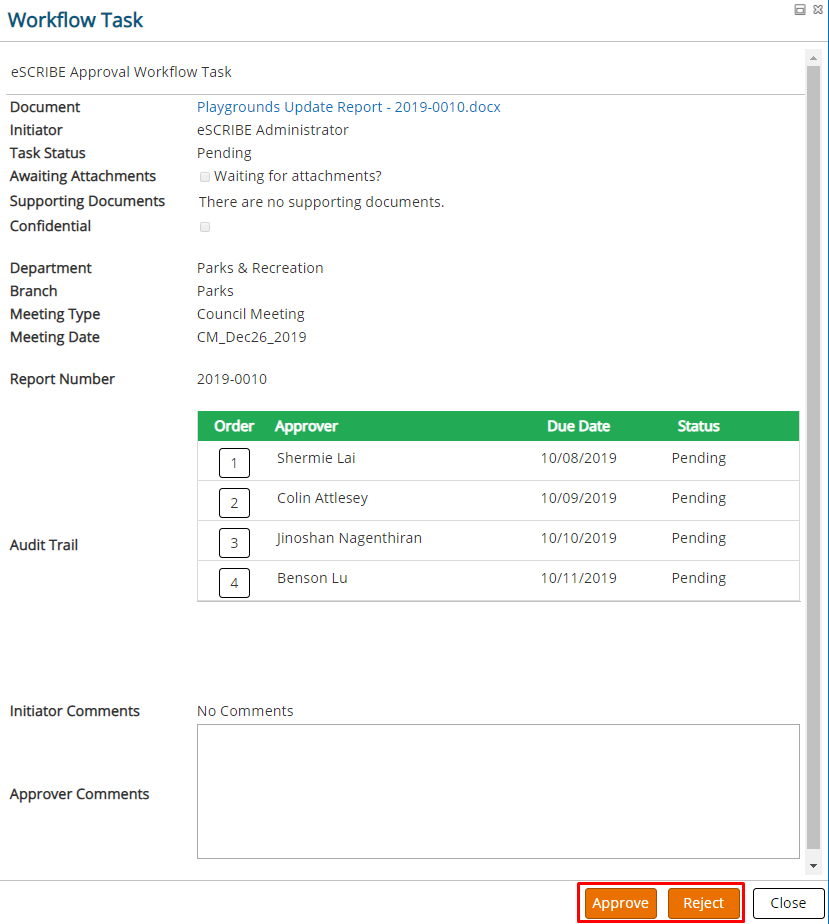Click due date 10/08/2019
Screen dimensions: 829x924
point(579,458)
